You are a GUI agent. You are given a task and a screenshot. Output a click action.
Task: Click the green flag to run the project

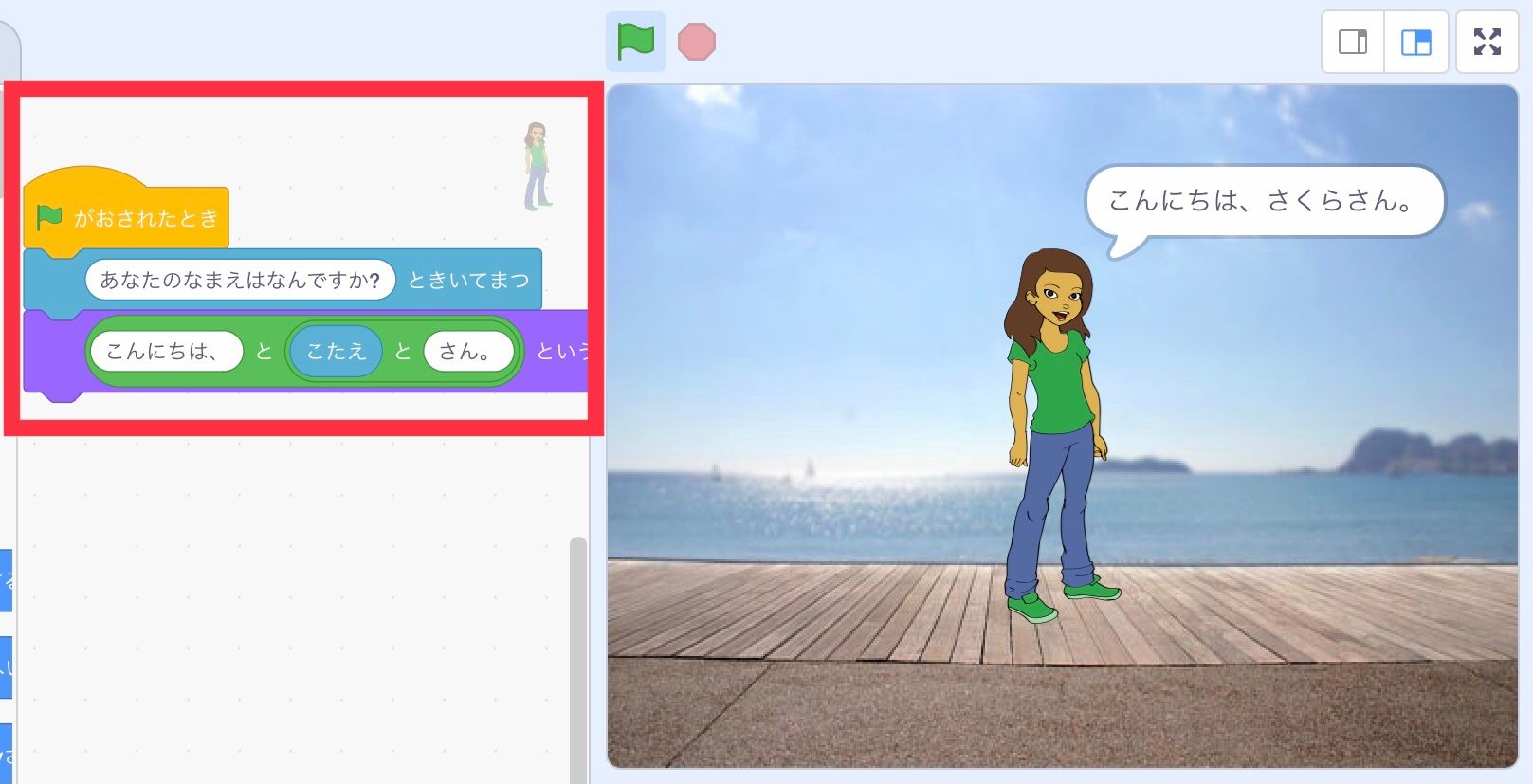point(635,42)
